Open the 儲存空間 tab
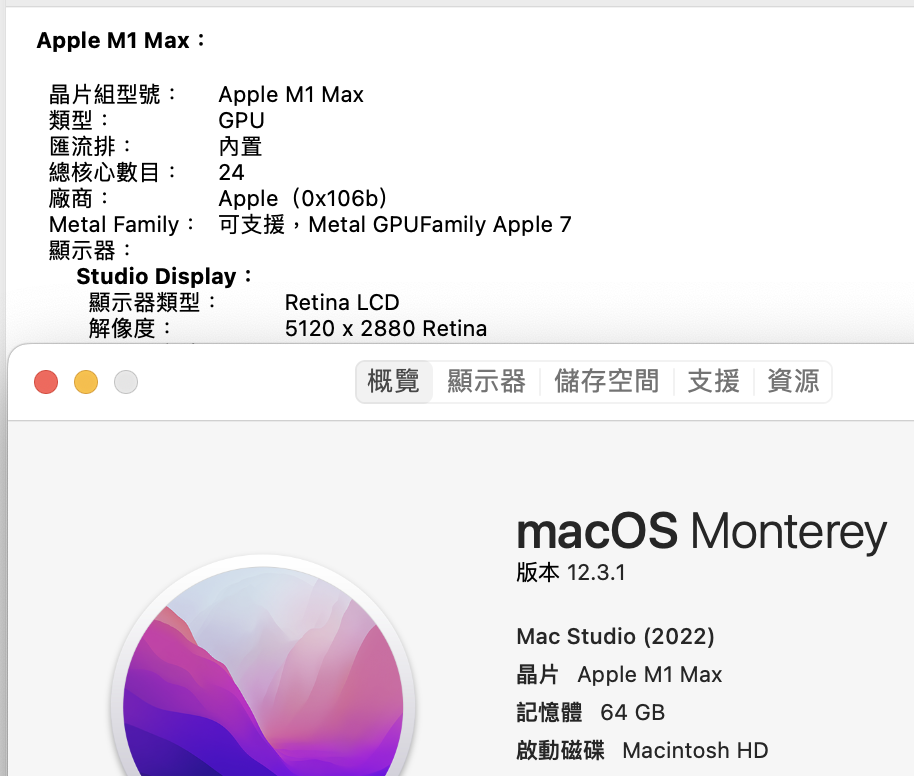 (607, 382)
